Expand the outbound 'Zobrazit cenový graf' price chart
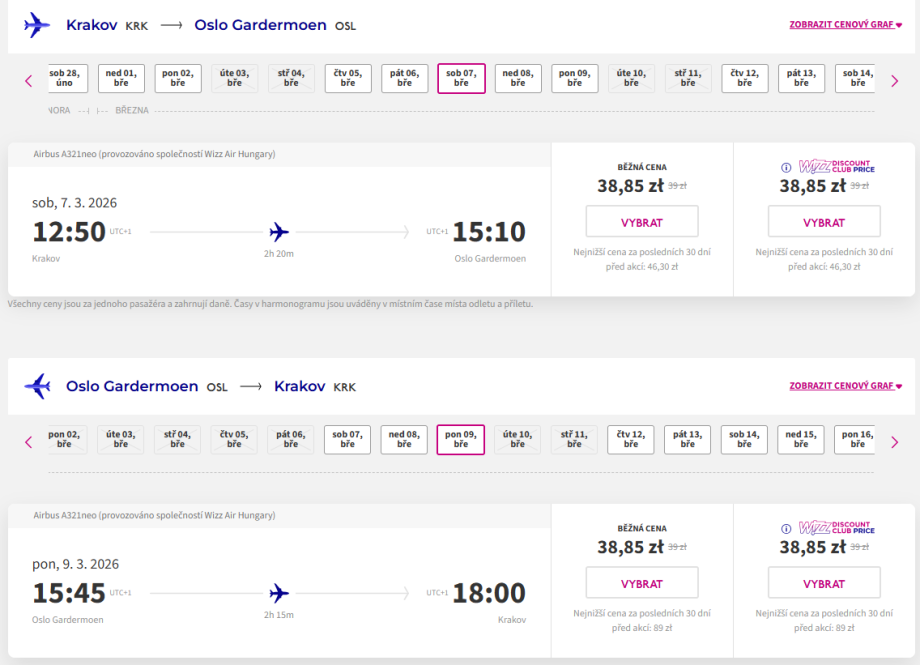 tap(845, 25)
